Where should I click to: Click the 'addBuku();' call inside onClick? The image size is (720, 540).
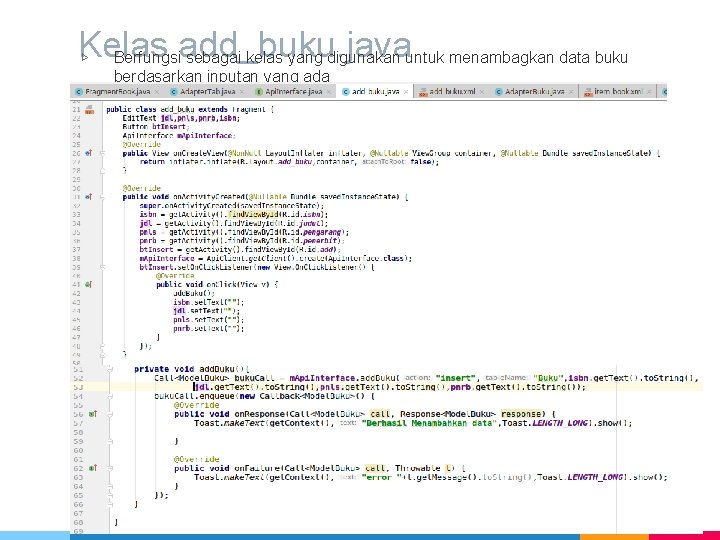194,293
